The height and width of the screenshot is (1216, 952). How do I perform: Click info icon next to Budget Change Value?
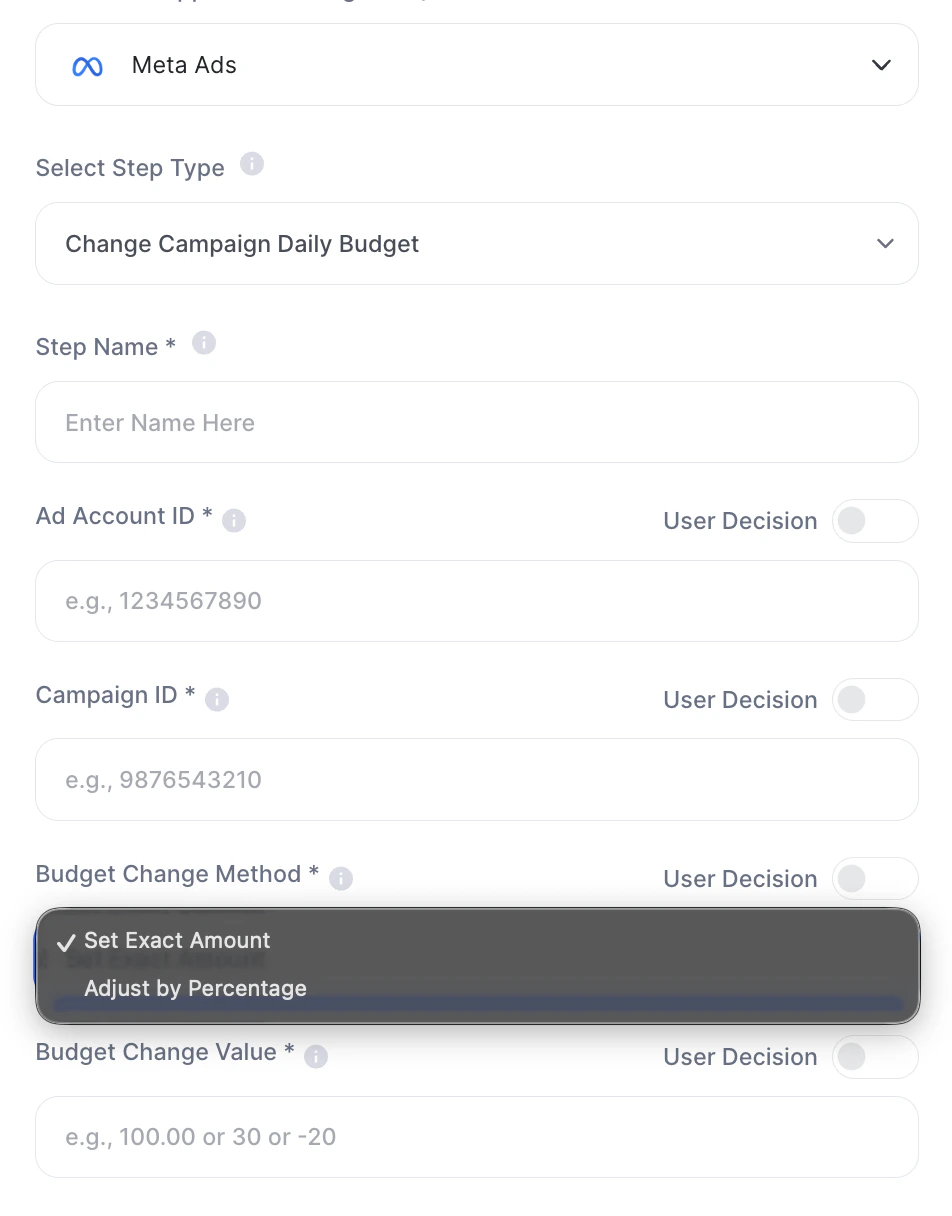(x=316, y=1056)
